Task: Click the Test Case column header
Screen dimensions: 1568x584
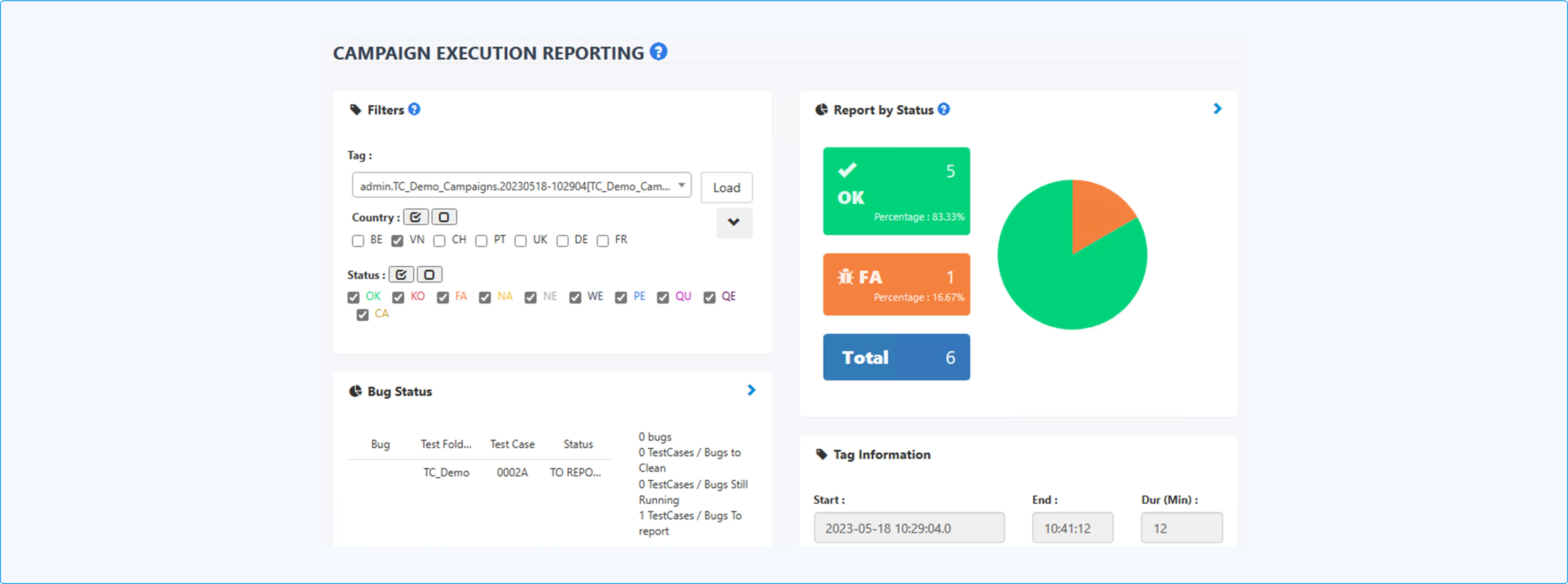Action: point(513,445)
